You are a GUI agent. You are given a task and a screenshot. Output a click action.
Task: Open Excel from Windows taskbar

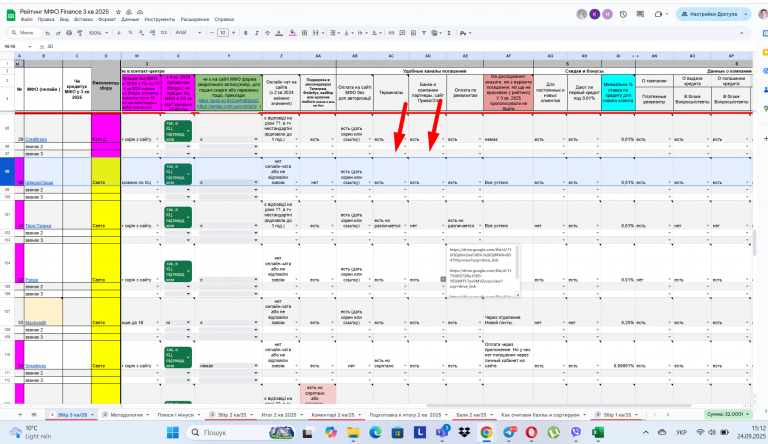(598, 432)
